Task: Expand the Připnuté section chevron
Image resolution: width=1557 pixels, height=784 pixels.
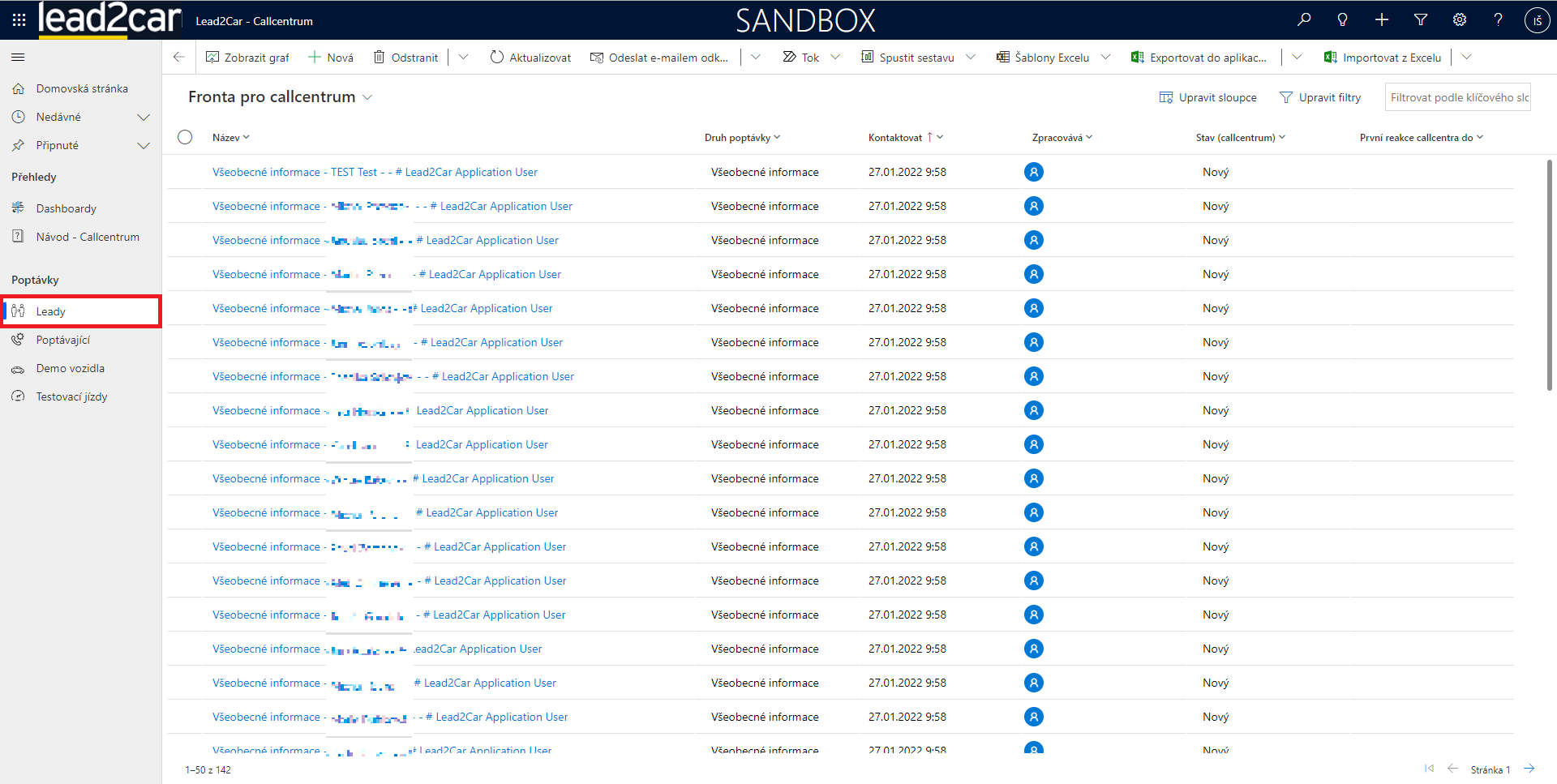Action: (x=144, y=146)
